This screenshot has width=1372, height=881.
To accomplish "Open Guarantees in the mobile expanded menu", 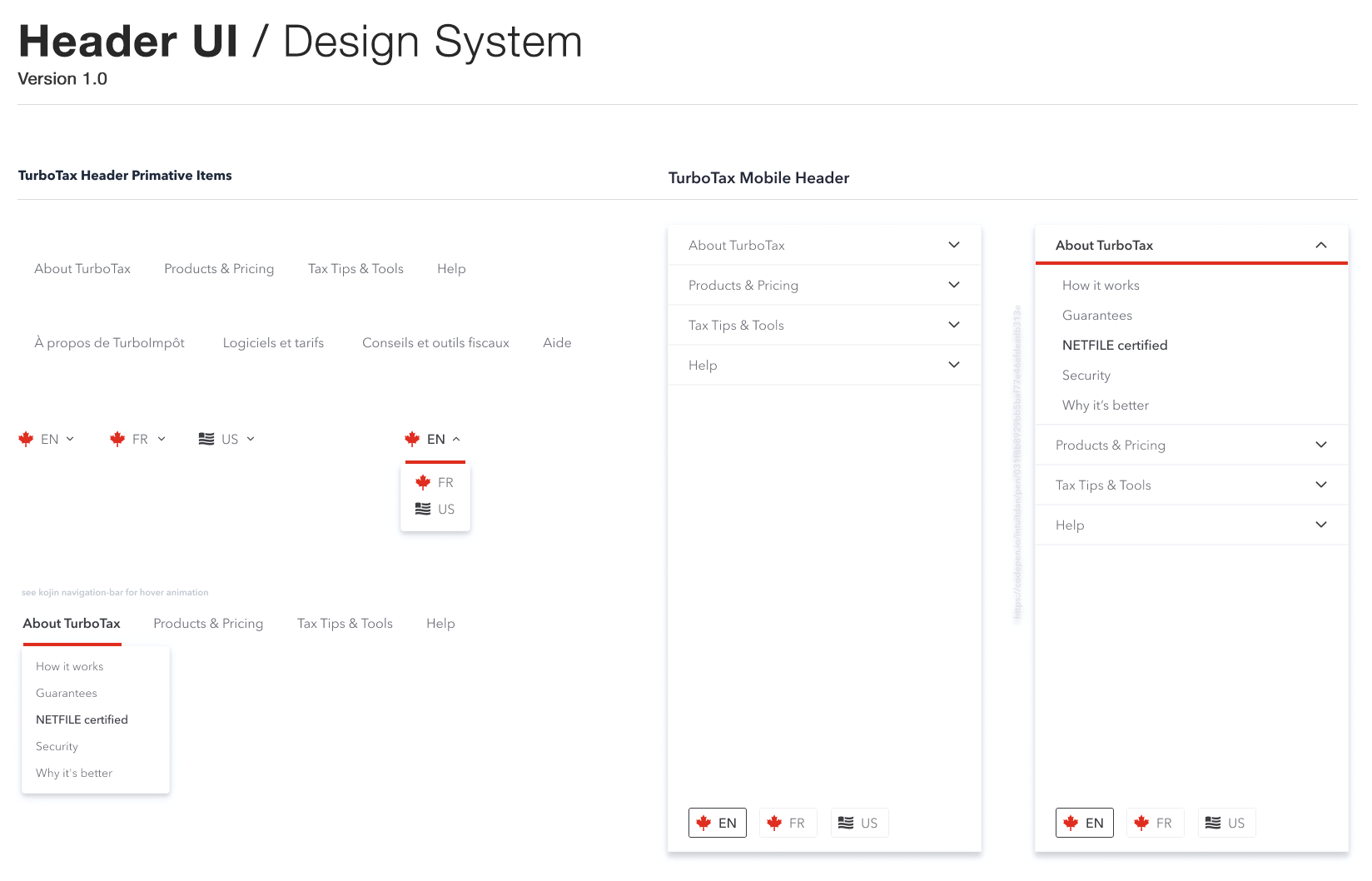I will pos(1097,316).
